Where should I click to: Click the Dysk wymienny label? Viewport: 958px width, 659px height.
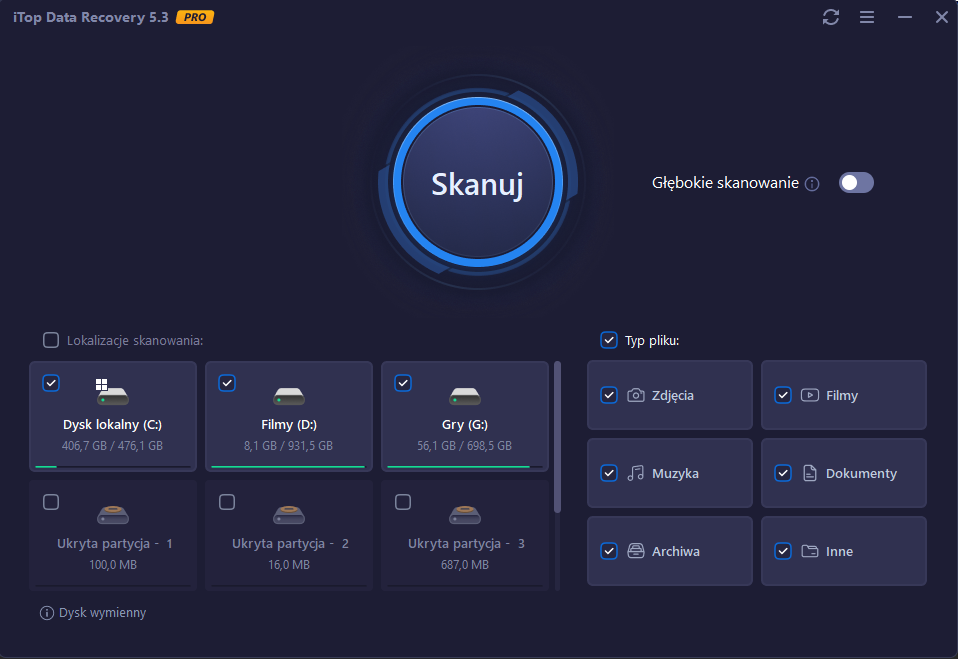point(103,613)
